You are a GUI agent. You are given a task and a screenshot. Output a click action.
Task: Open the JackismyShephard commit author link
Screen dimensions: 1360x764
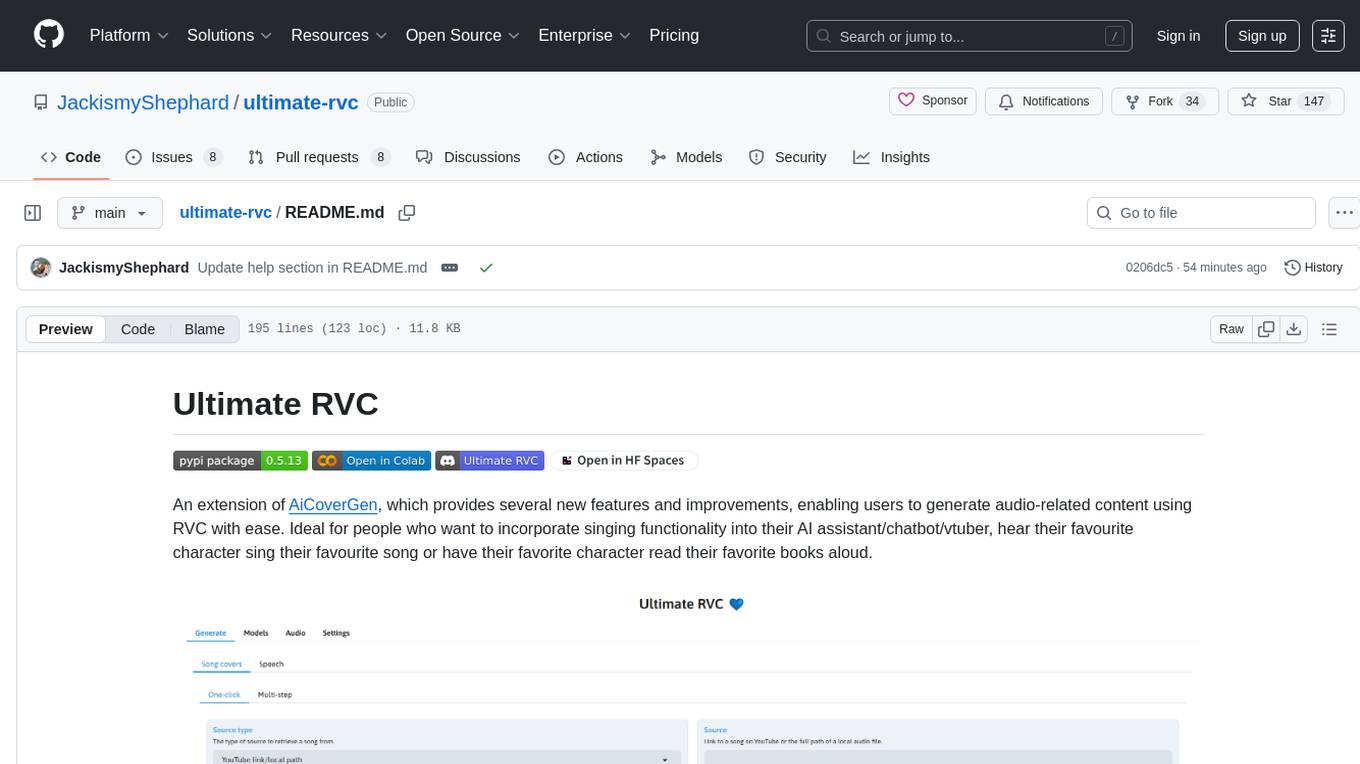coord(124,268)
